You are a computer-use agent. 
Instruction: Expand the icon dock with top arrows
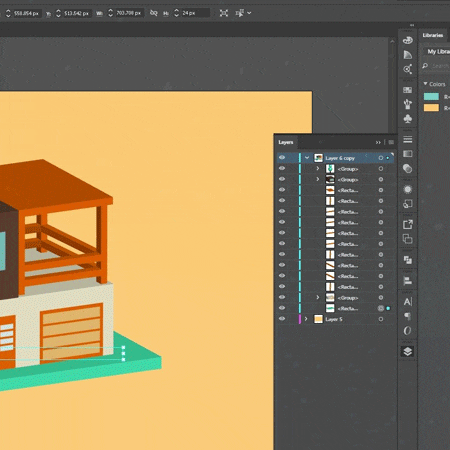[412, 25]
